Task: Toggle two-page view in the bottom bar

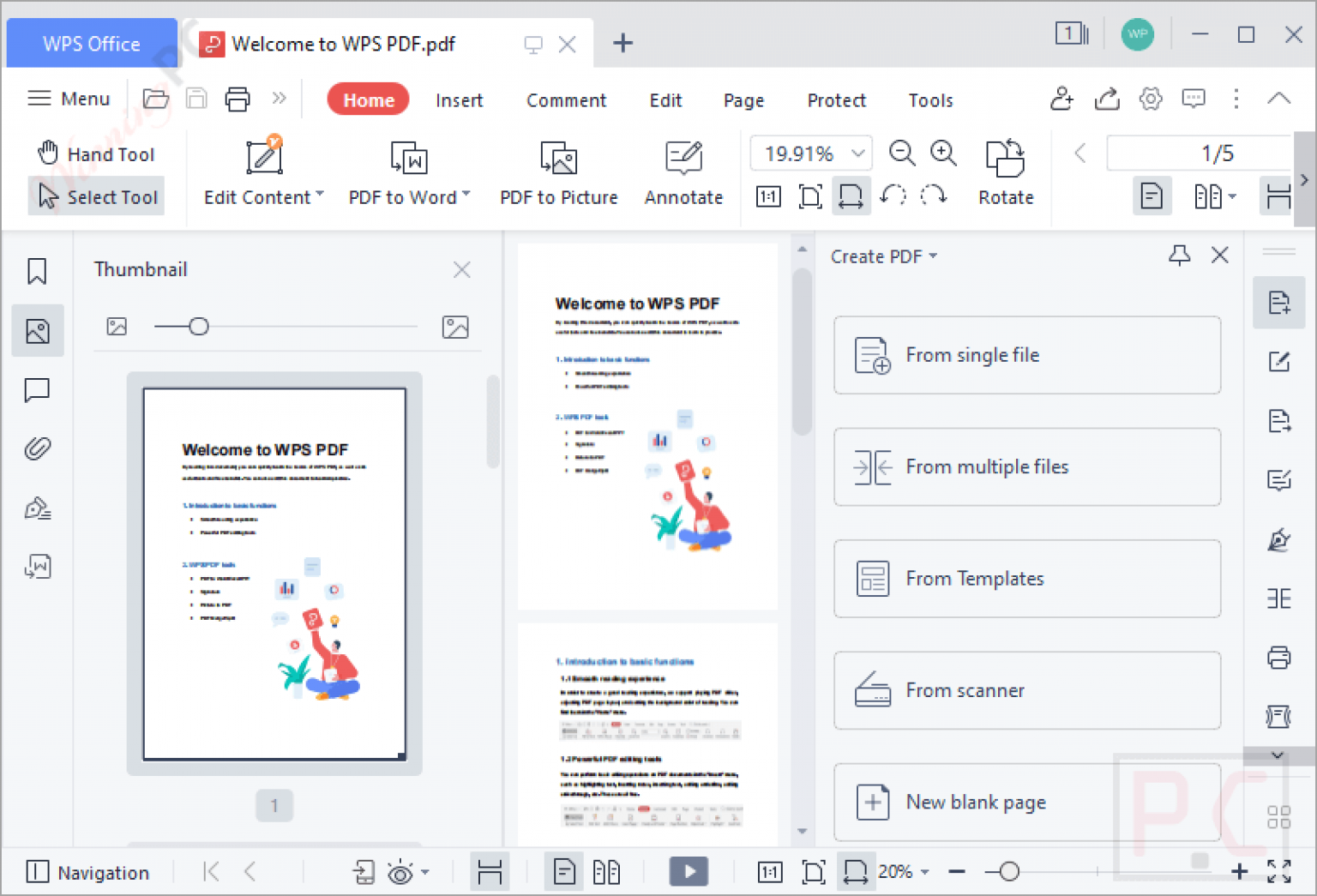Action: point(606,871)
